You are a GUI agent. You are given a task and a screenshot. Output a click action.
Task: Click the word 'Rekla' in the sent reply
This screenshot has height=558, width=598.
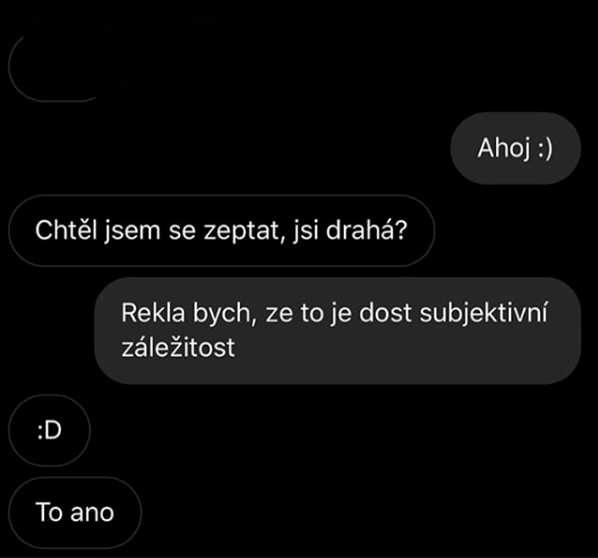coord(153,313)
